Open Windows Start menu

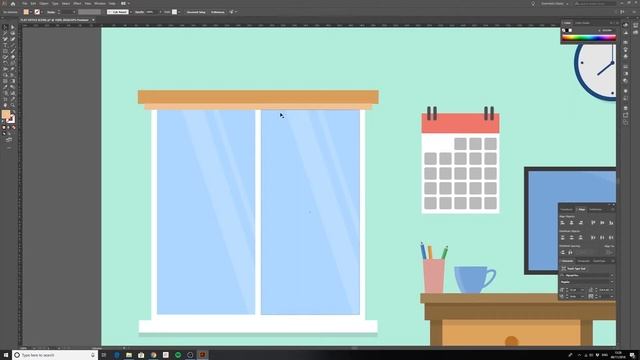coord(6,355)
